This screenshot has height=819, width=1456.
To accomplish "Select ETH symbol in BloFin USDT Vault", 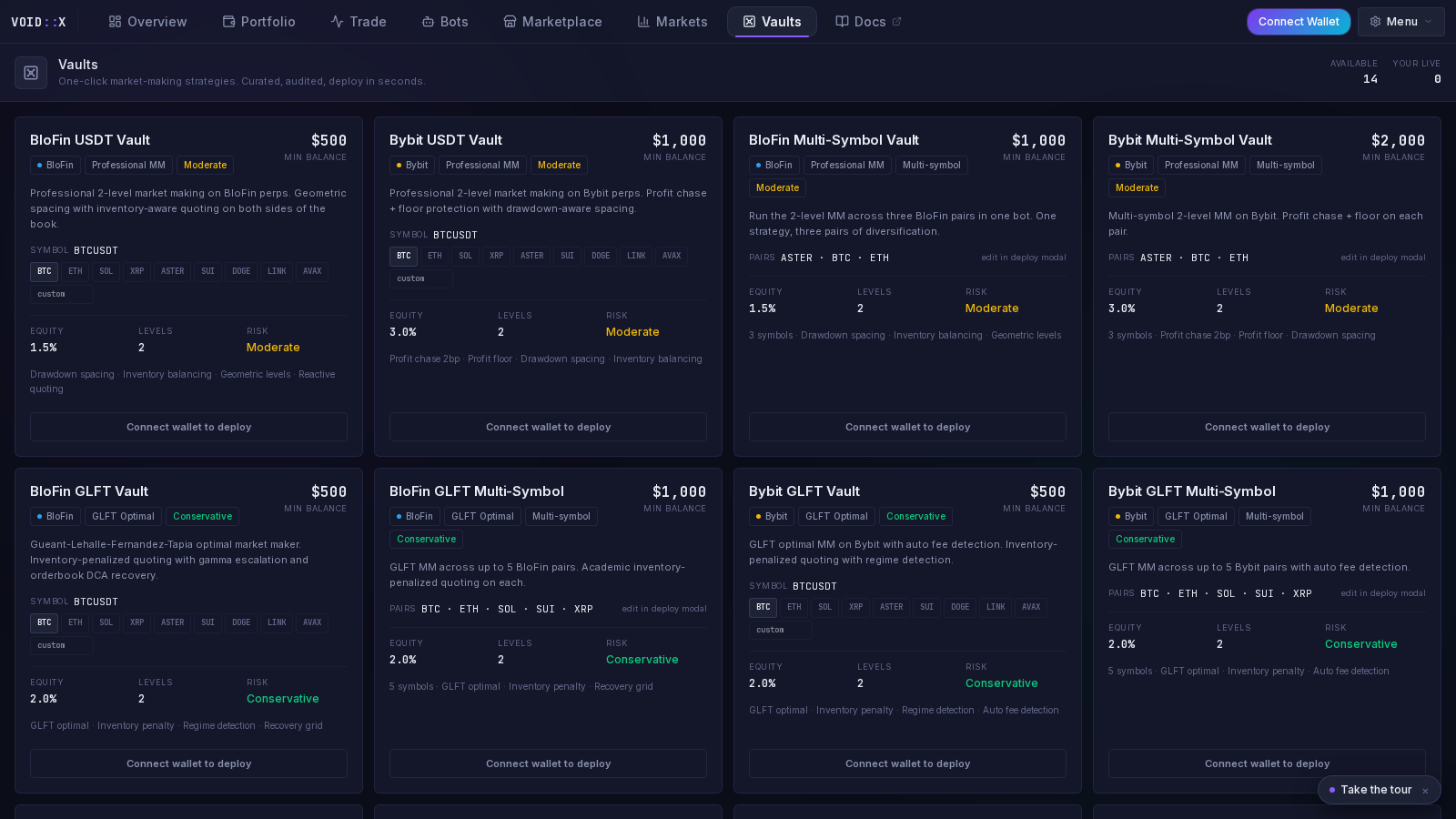I will click(76, 271).
